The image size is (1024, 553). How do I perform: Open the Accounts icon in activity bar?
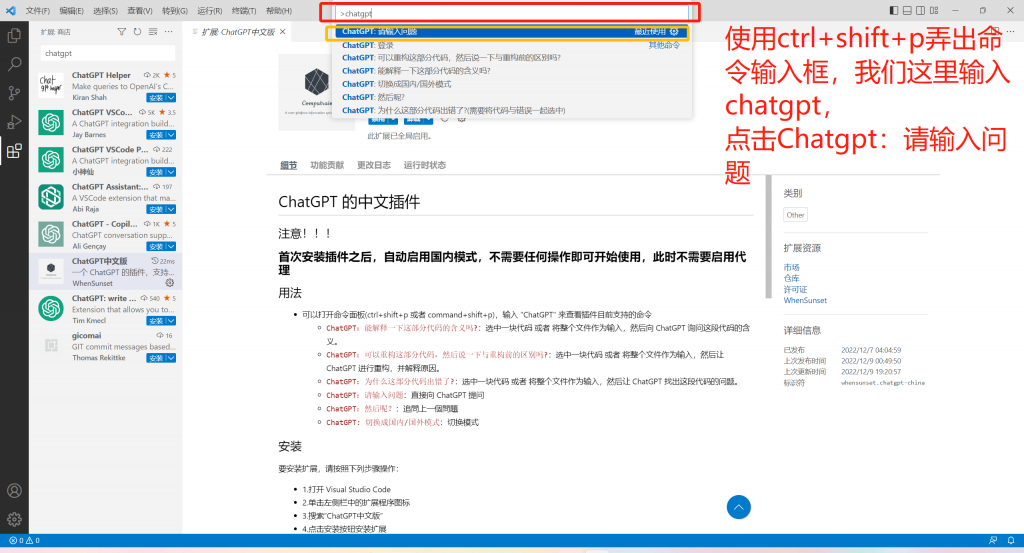pyautogui.click(x=14, y=491)
